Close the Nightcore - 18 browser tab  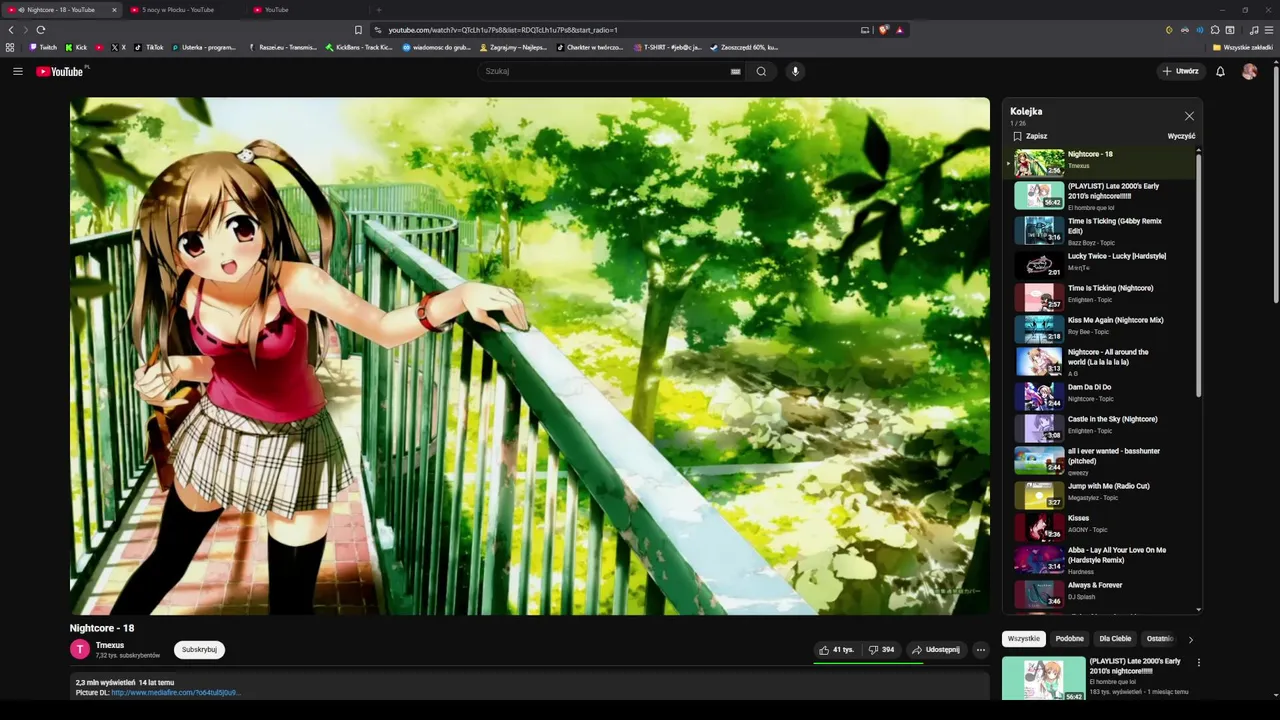pyautogui.click(x=114, y=10)
